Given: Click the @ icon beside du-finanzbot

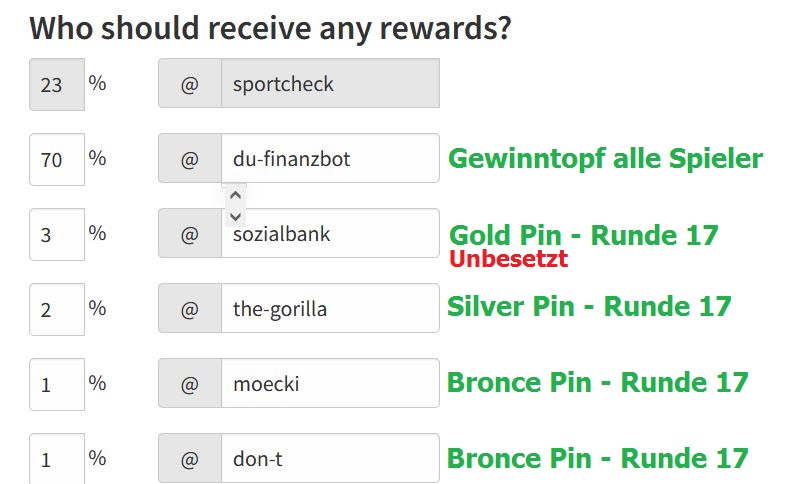Looking at the screenshot, I should (x=190, y=158).
